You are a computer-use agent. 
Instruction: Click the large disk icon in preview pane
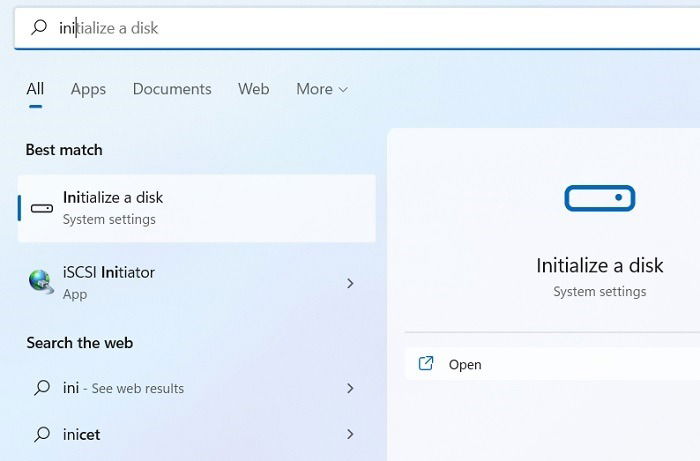600,198
